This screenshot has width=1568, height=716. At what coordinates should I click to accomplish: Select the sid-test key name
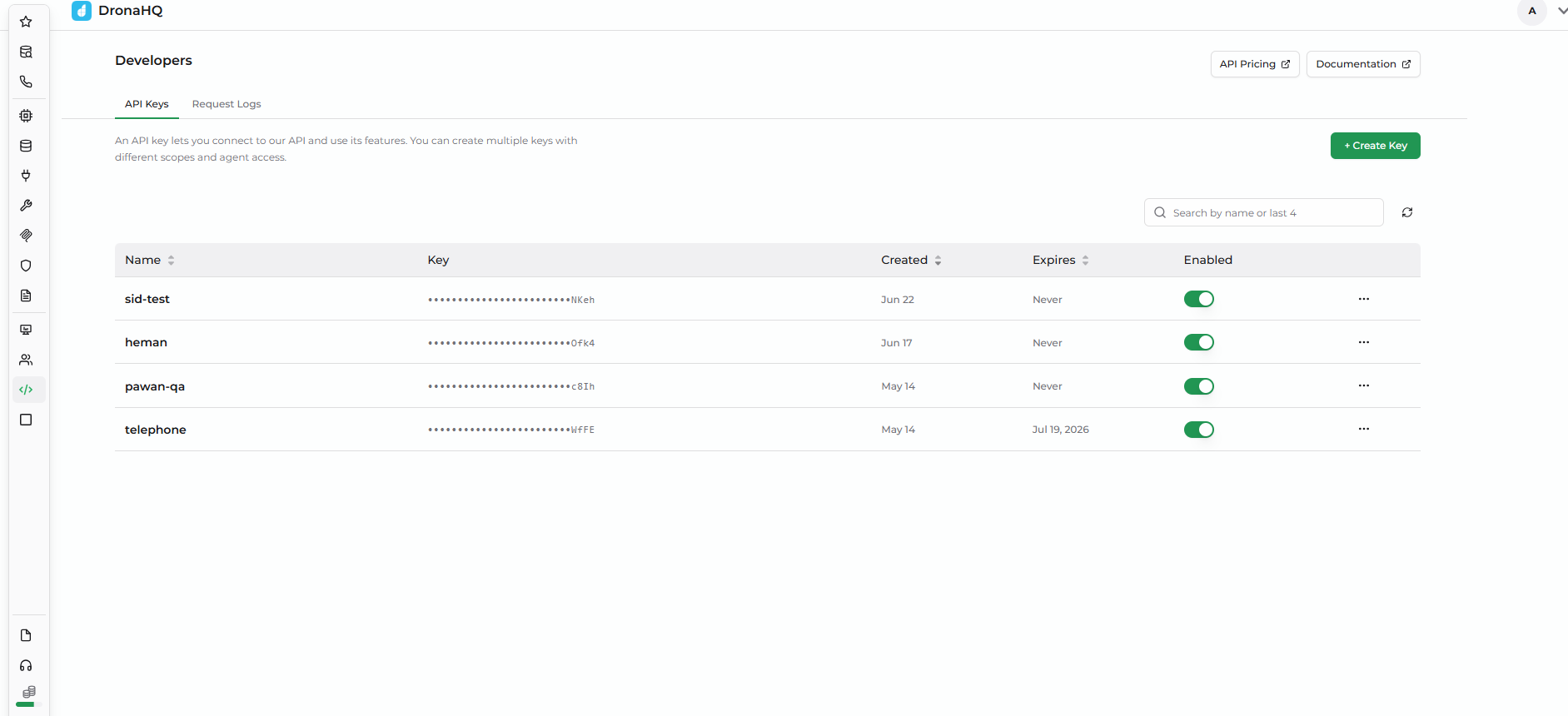147,299
